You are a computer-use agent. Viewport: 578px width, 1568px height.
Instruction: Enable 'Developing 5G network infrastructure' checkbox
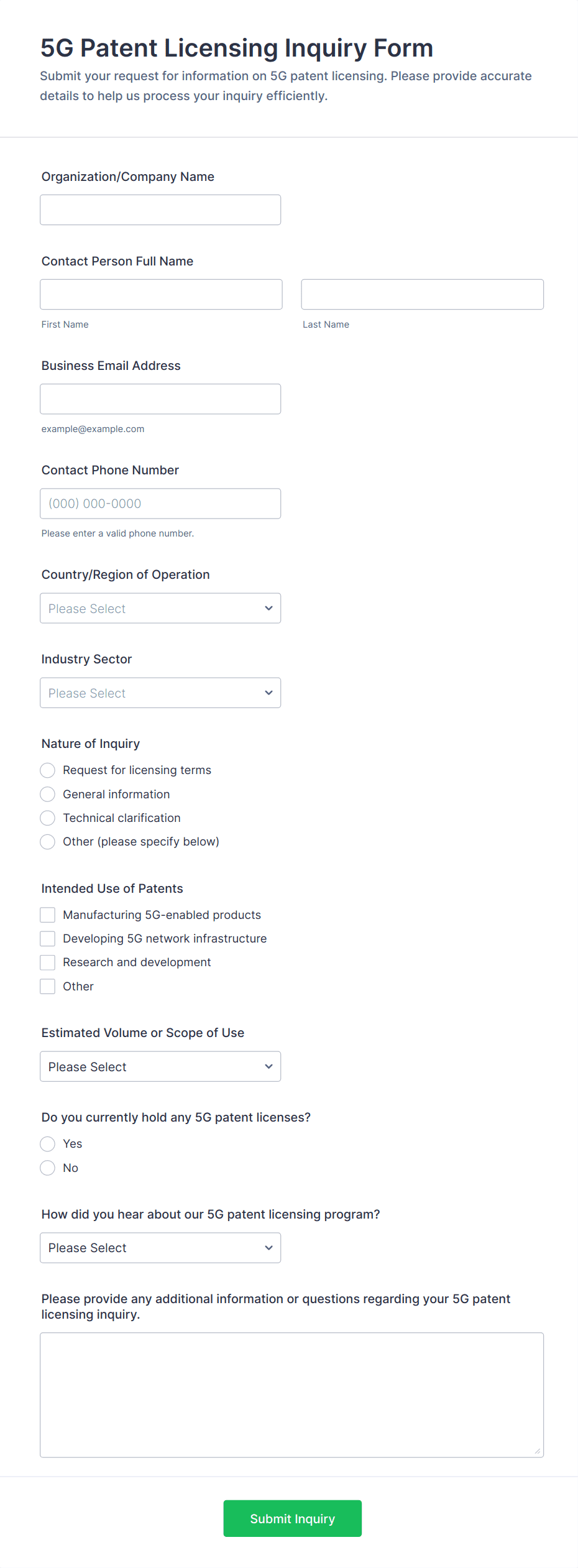click(x=48, y=939)
